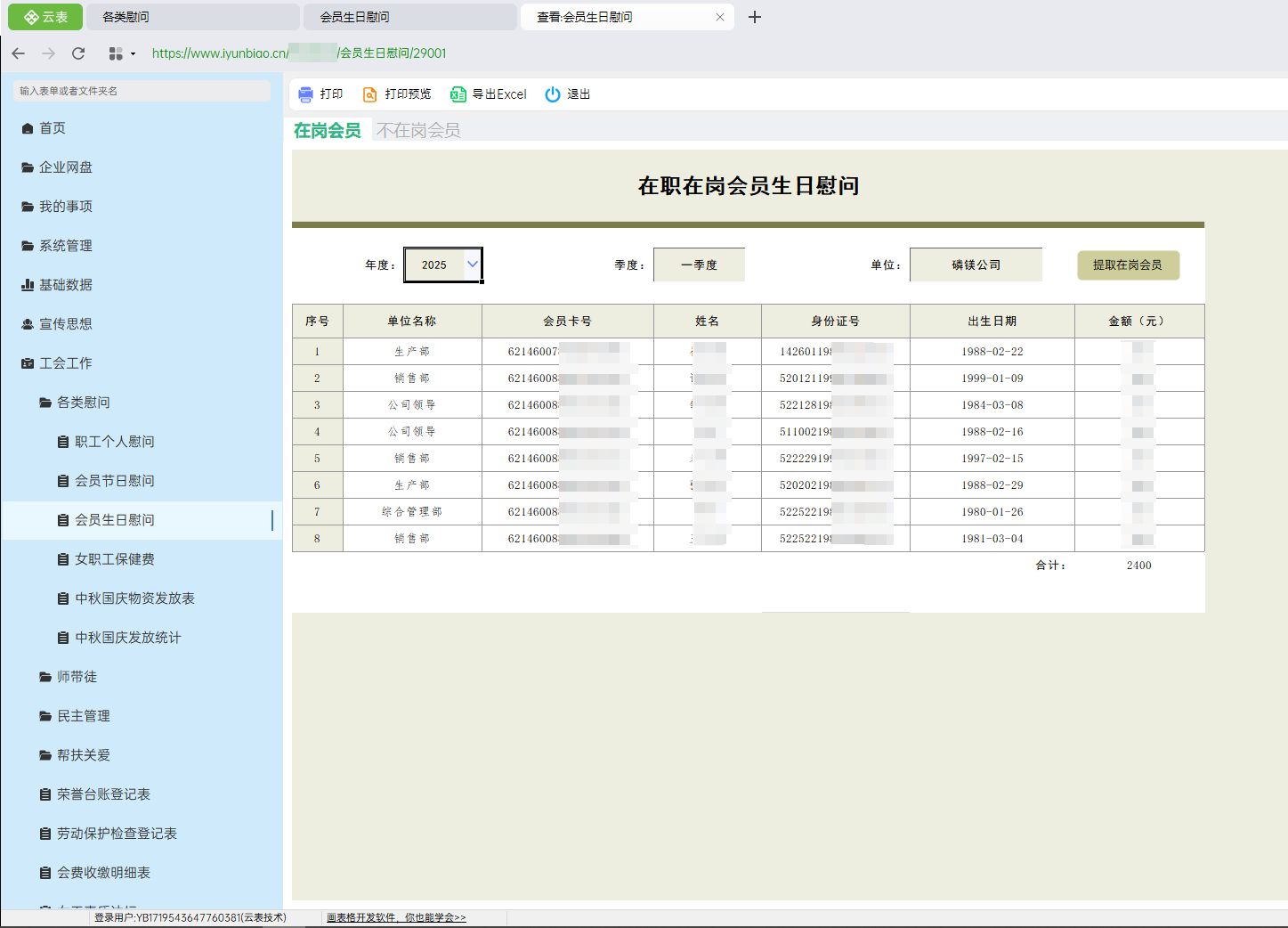Open a new tab with plus icon

755,17
